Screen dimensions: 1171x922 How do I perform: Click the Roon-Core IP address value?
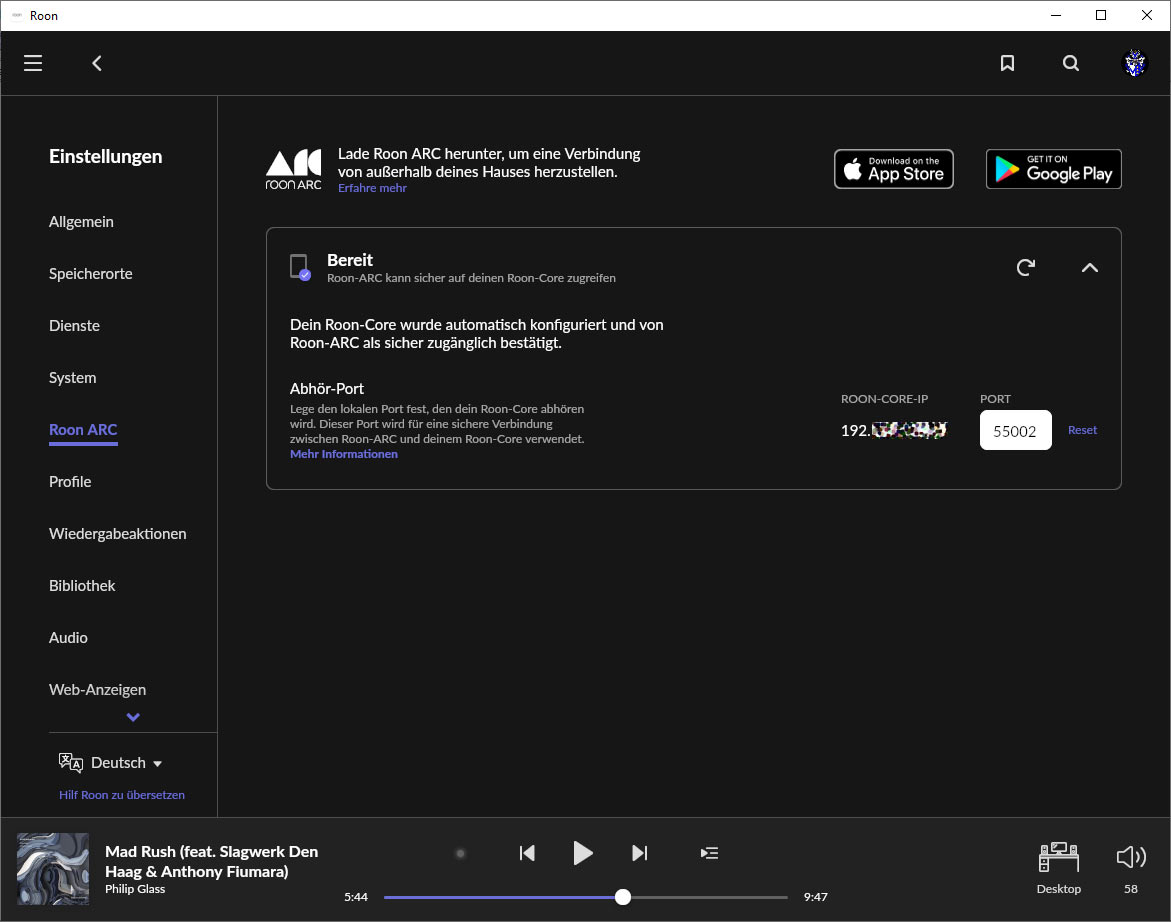pyautogui.click(x=894, y=430)
